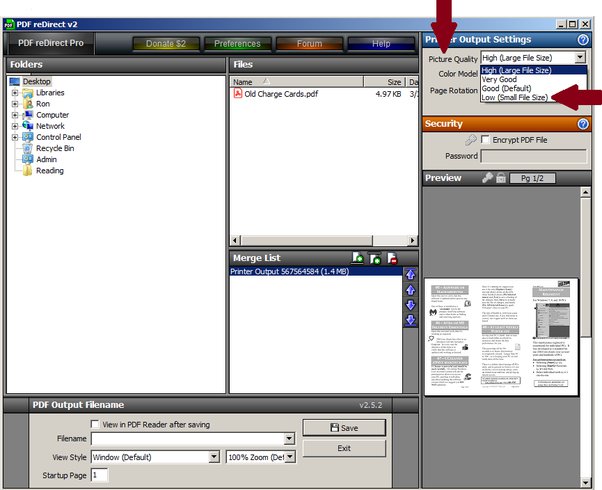The image size is (602, 490).
Task: Click the PDF reDirect Pro button
Action: 50,43
